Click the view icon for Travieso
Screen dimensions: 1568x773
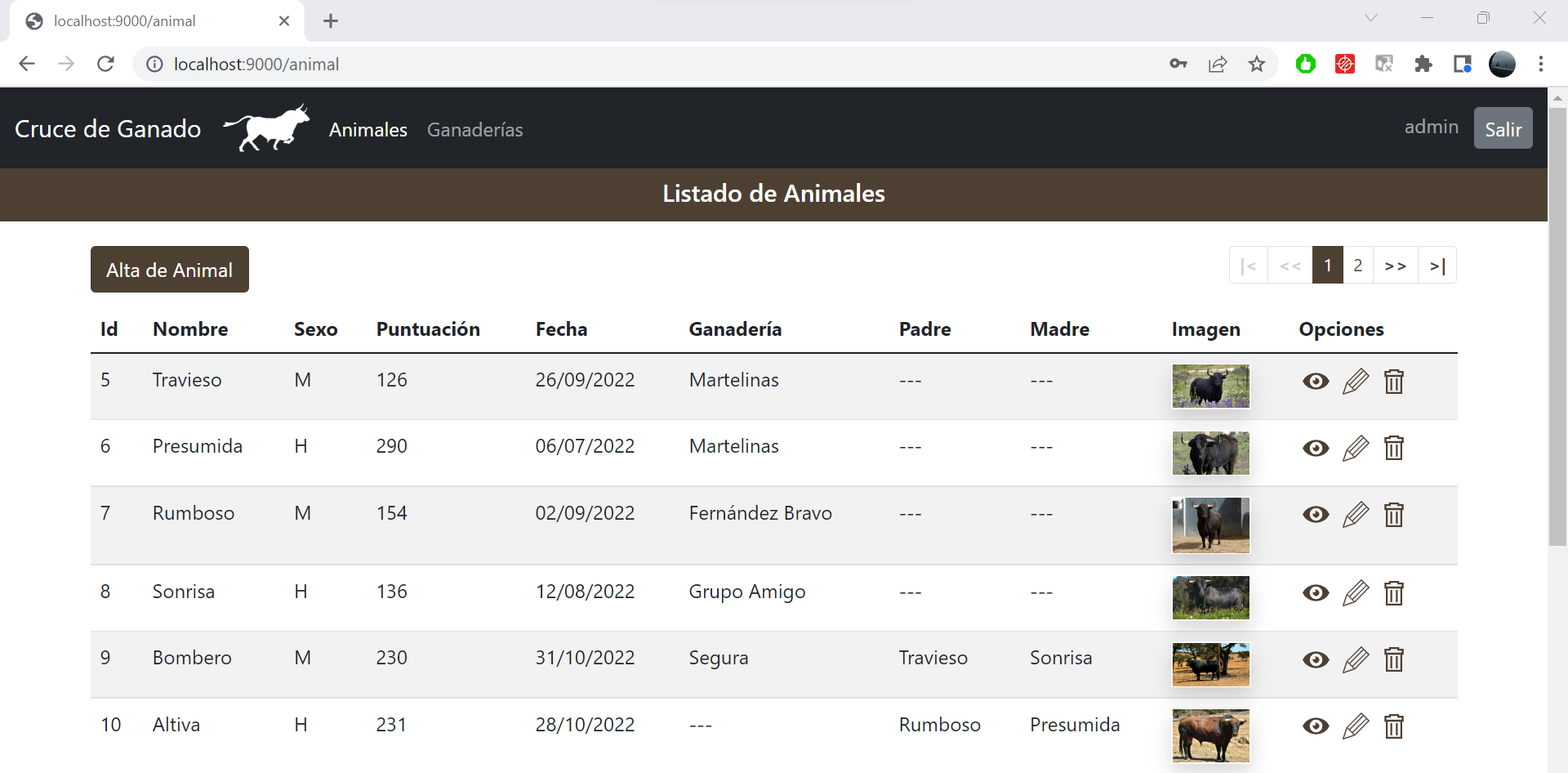click(x=1316, y=381)
